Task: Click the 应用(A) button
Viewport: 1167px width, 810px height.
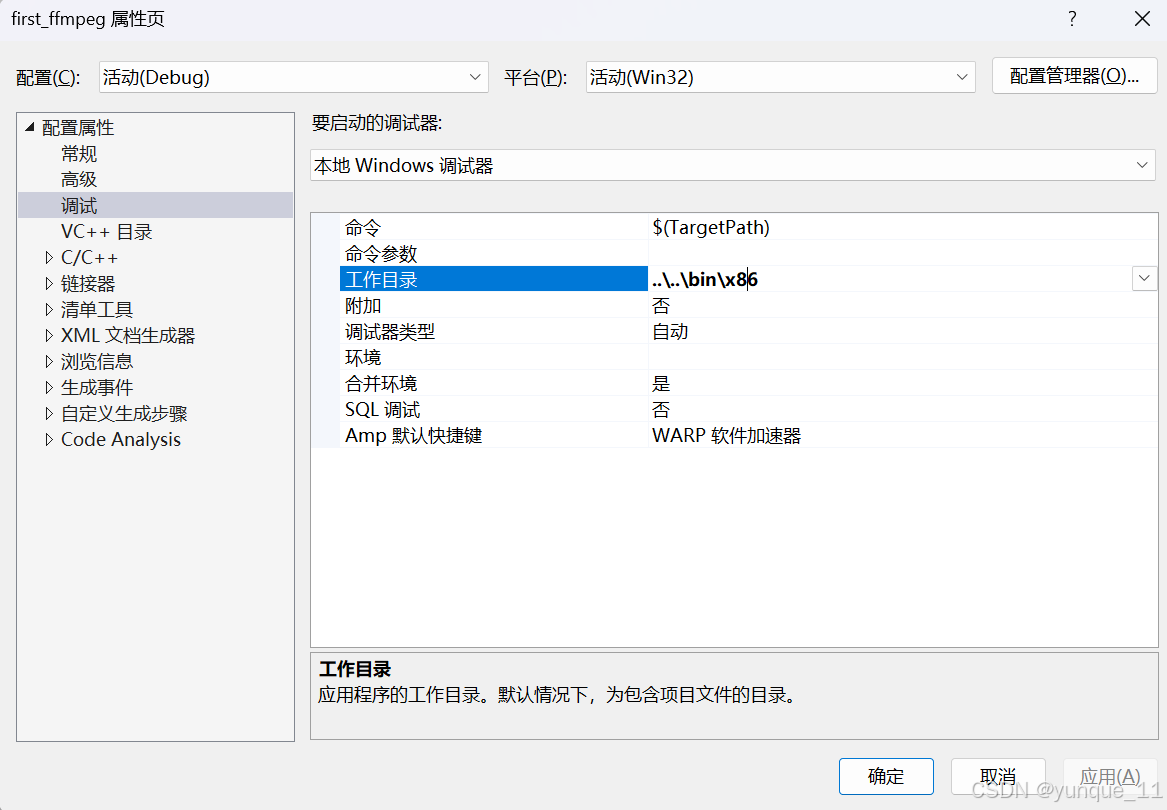Action: [x=1110, y=776]
